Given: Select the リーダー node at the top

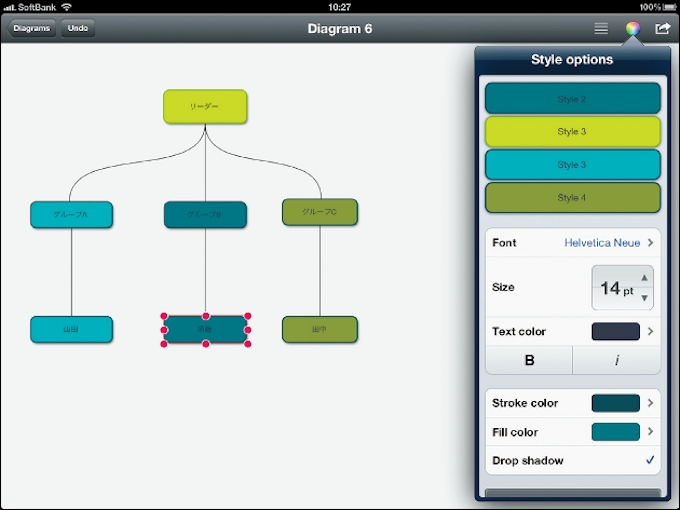Looking at the screenshot, I should [205, 106].
